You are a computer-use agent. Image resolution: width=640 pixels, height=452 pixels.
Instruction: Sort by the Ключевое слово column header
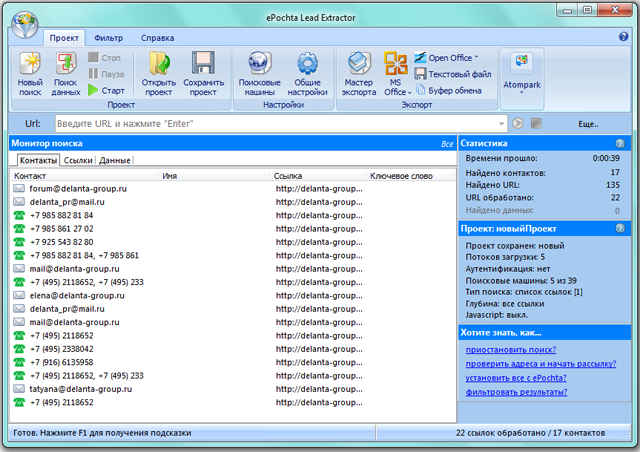click(x=411, y=176)
